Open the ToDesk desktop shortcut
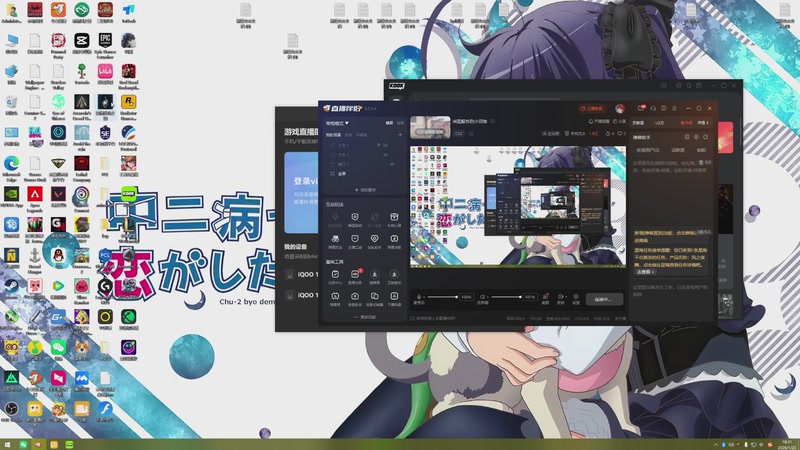 point(128,13)
